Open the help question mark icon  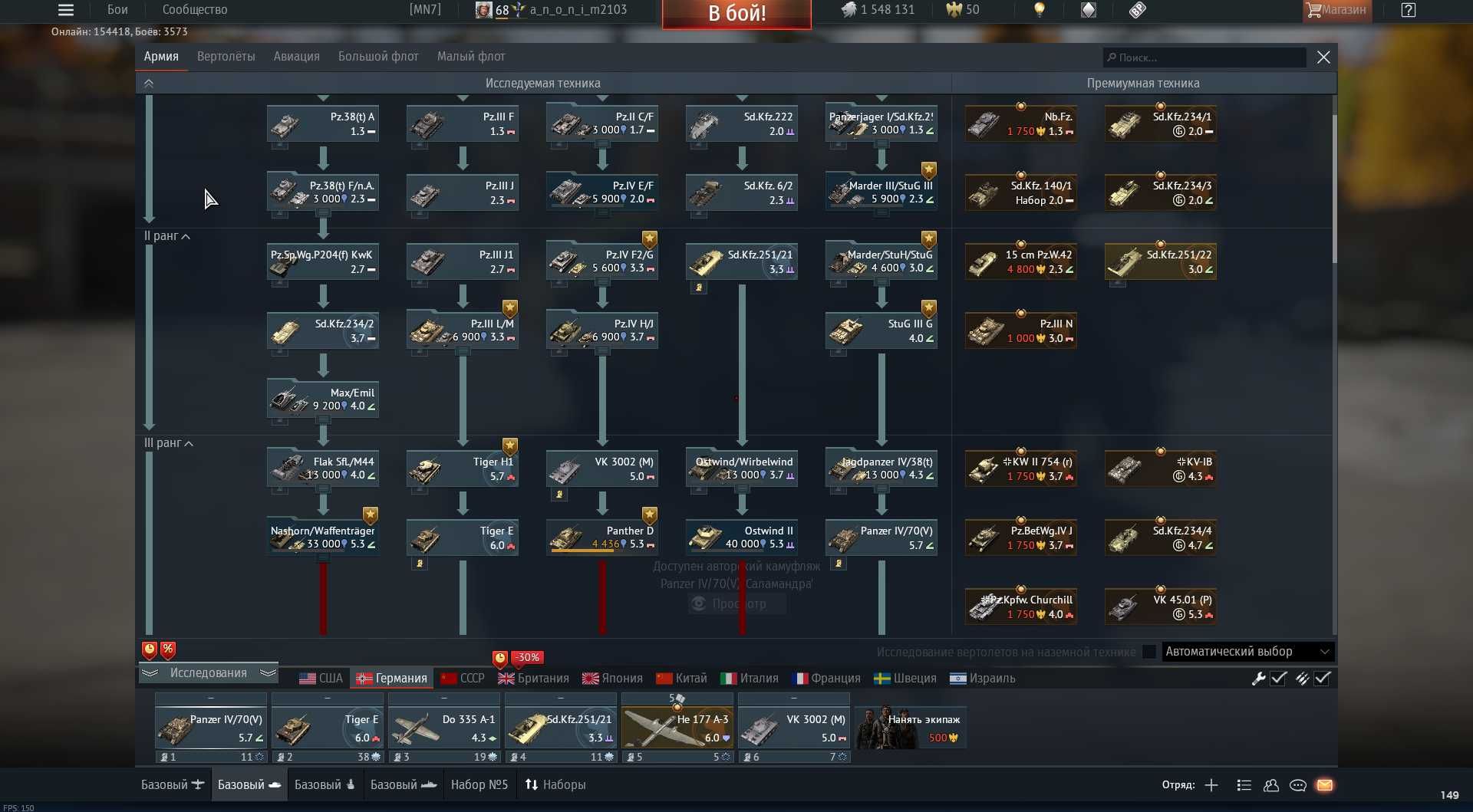(x=1409, y=10)
